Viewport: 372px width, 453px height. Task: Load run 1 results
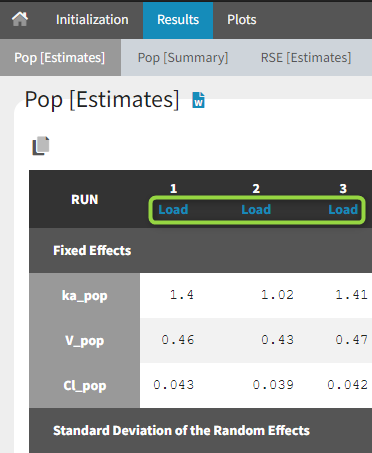point(173,210)
